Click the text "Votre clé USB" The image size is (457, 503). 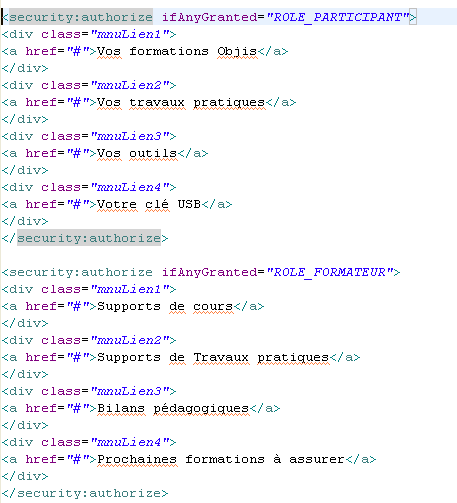(149, 204)
